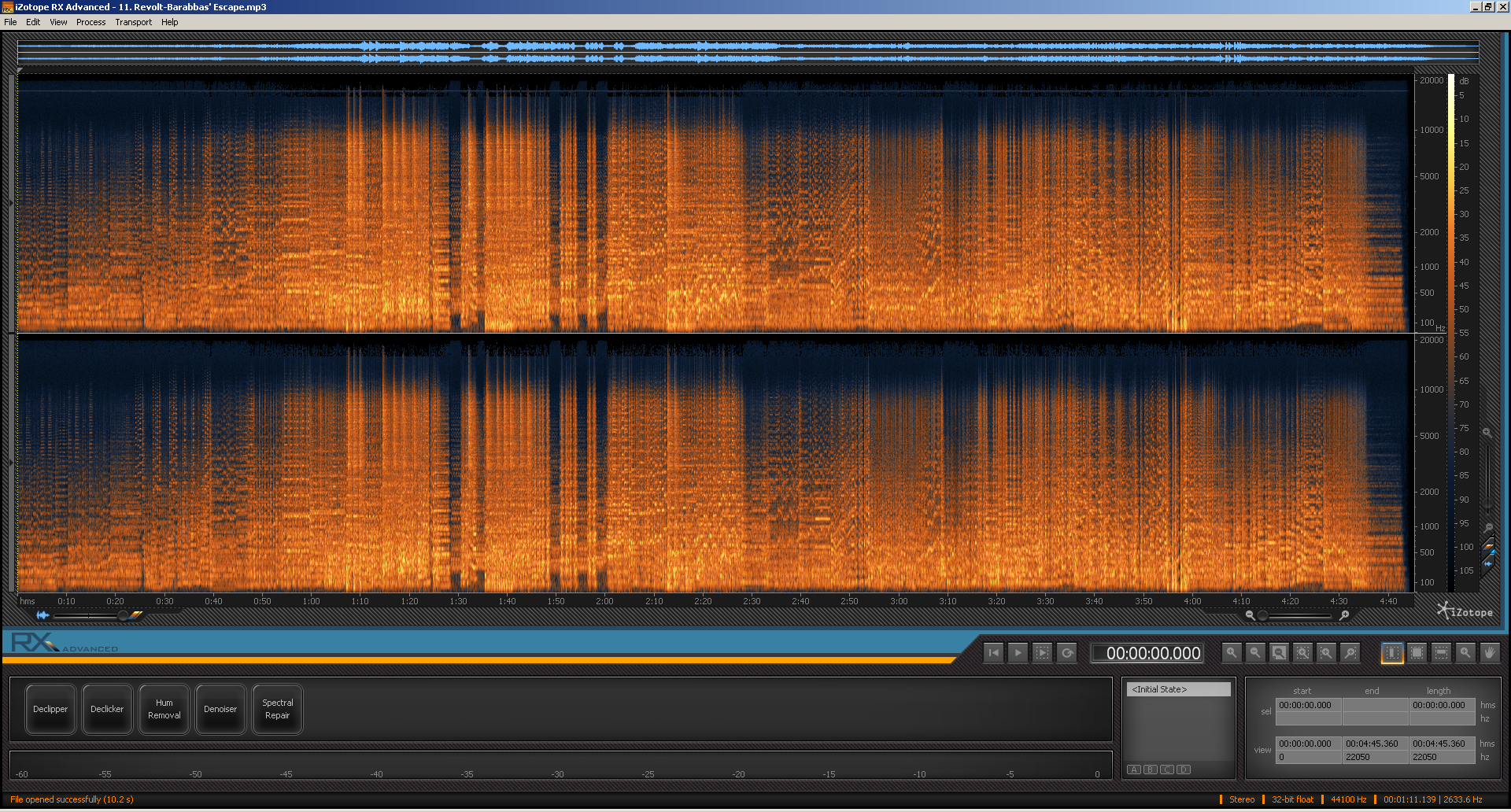Click the waveform/spectrogram blend slider knob
The height and width of the screenshot is (812, 1511).
pos(123,615)
